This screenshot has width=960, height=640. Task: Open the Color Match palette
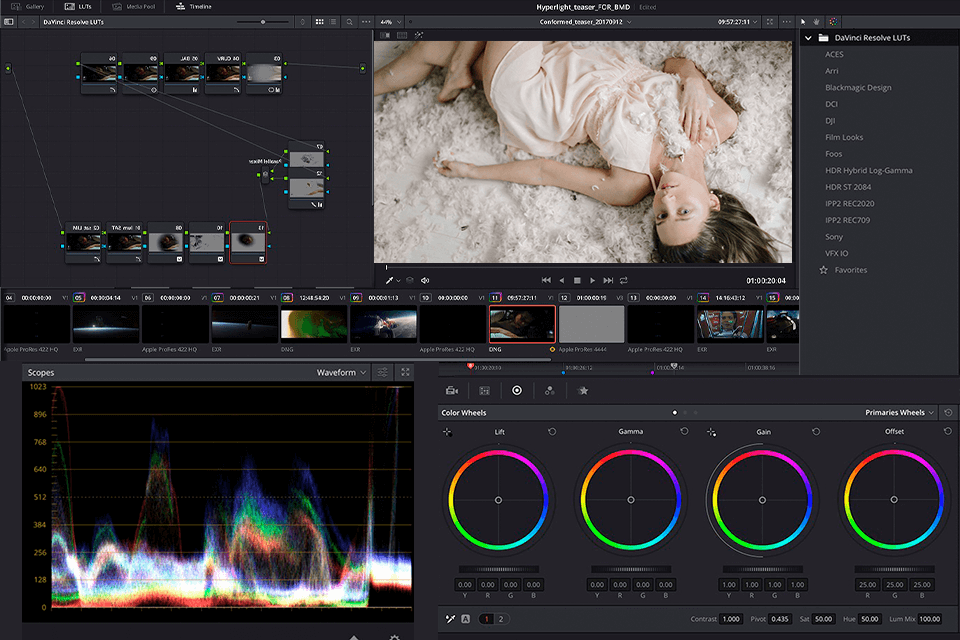pos(484,390)
